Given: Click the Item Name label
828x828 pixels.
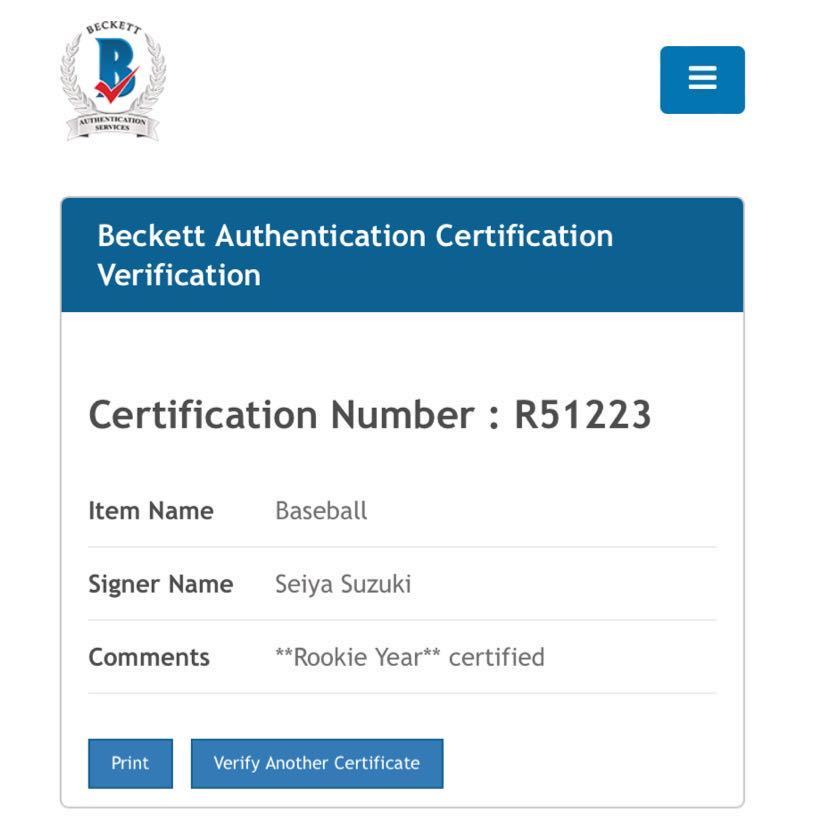Looking at the screenshot, I should tap(151, 511).
